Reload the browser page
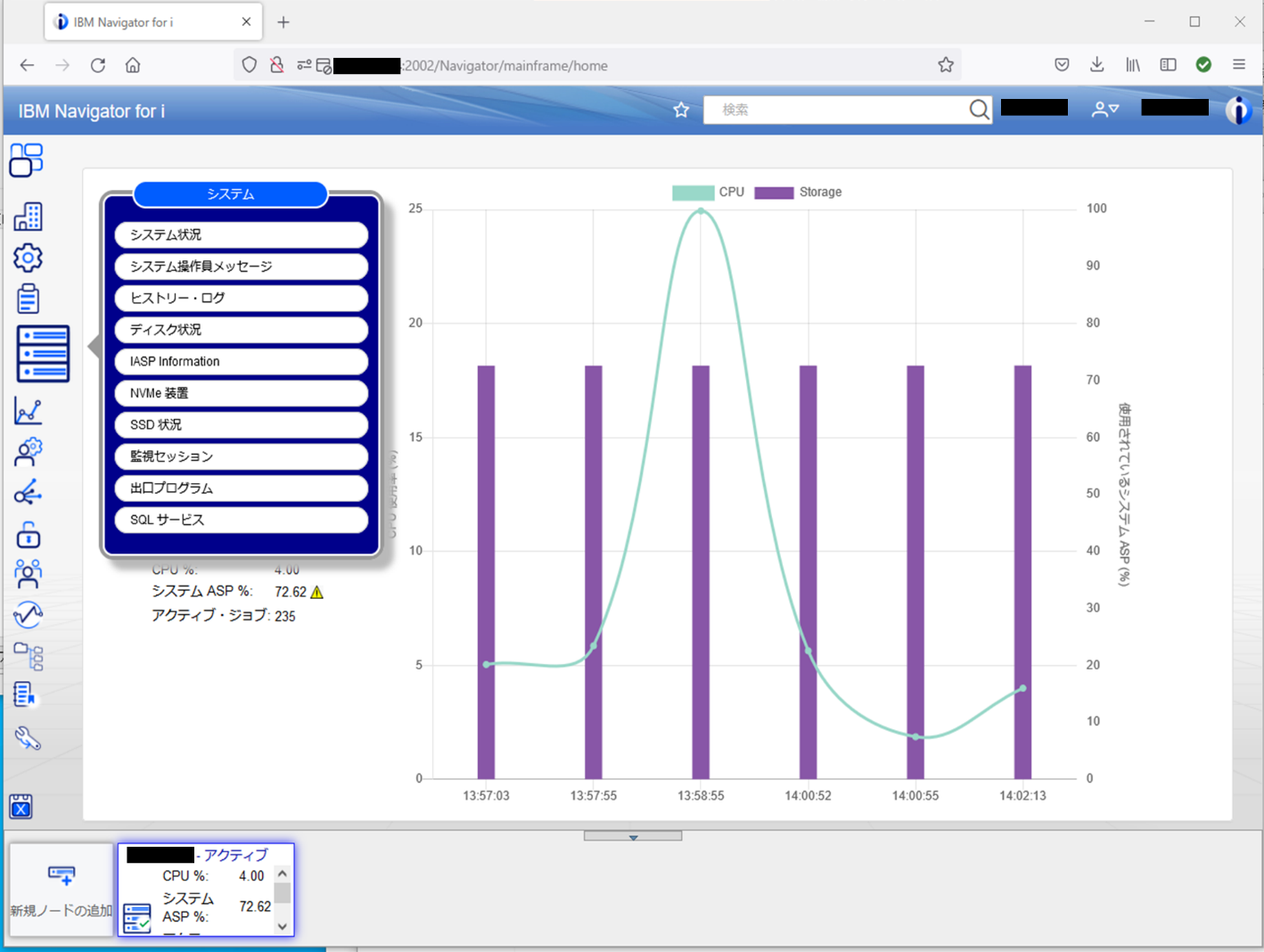1264x952 pixels. [98, 65]
